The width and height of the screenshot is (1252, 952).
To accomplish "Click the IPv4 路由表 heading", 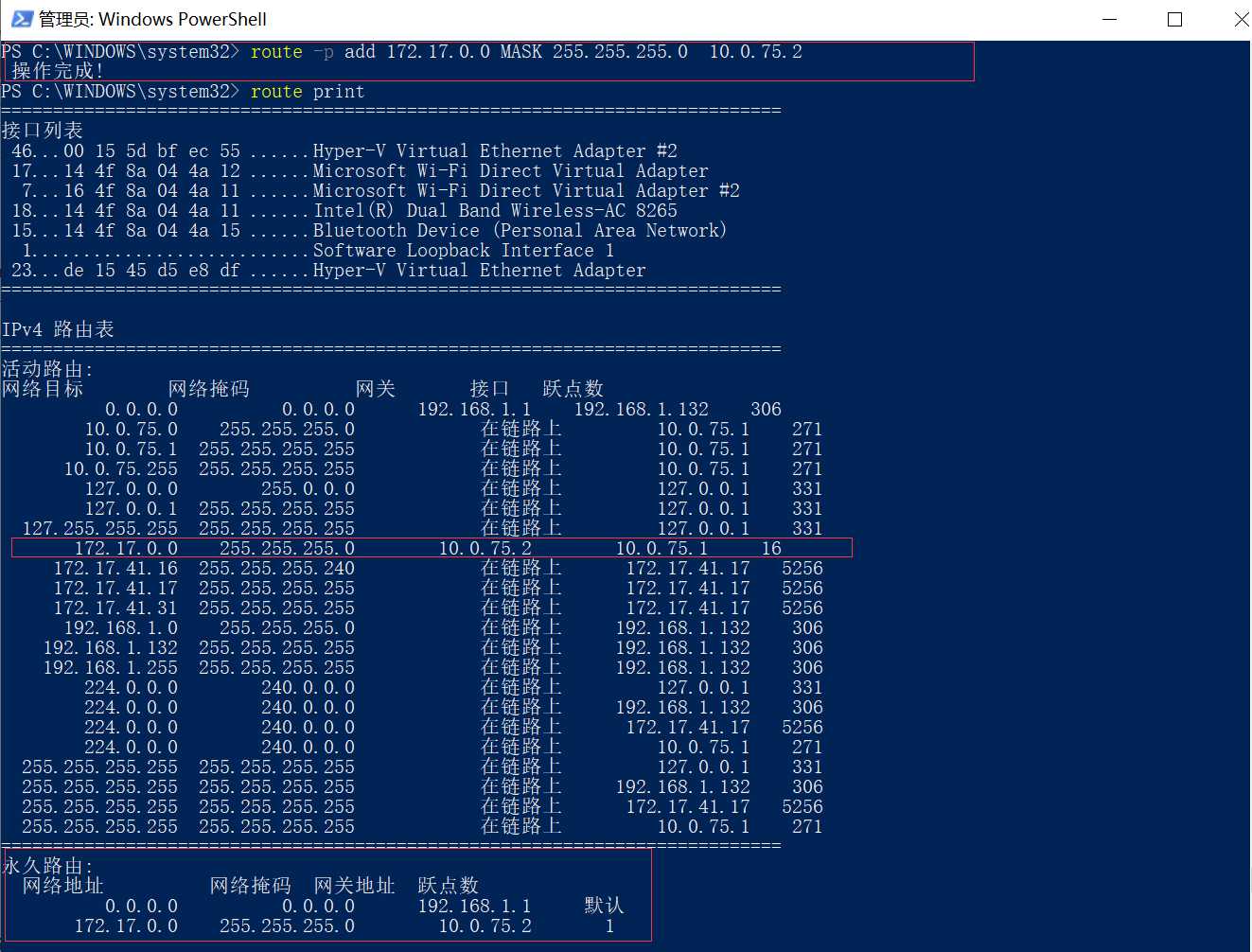I will (x=58, y=329).
